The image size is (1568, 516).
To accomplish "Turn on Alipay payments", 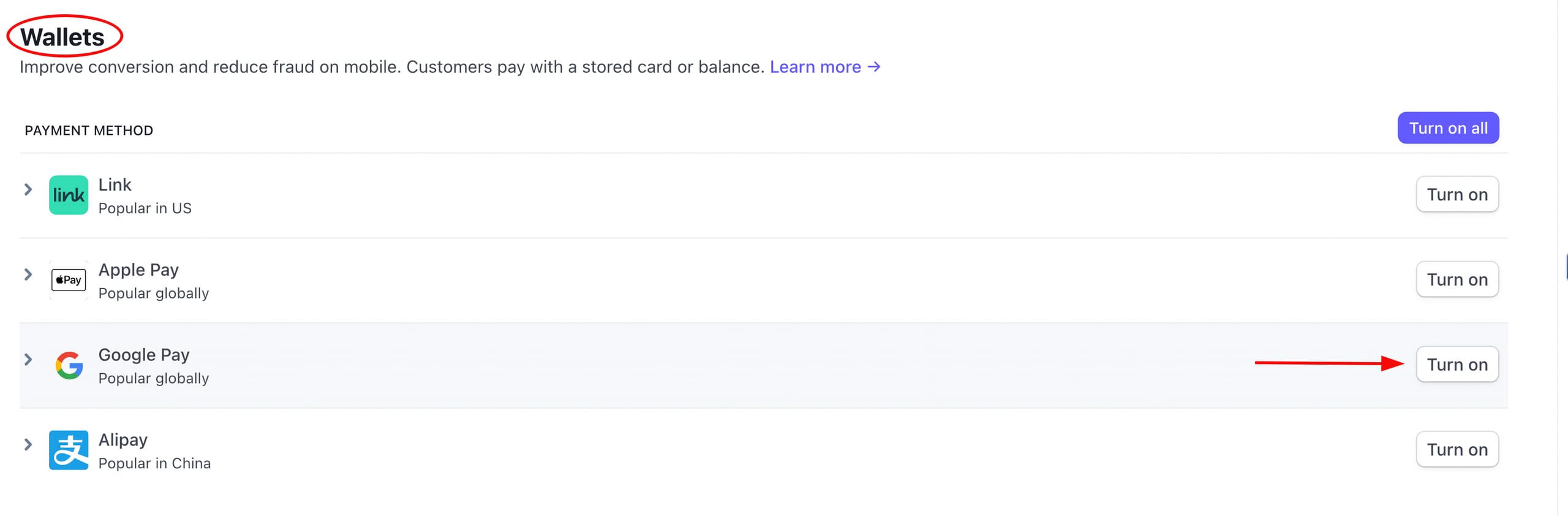I will pyautogui.click(x=1457, y=449).
